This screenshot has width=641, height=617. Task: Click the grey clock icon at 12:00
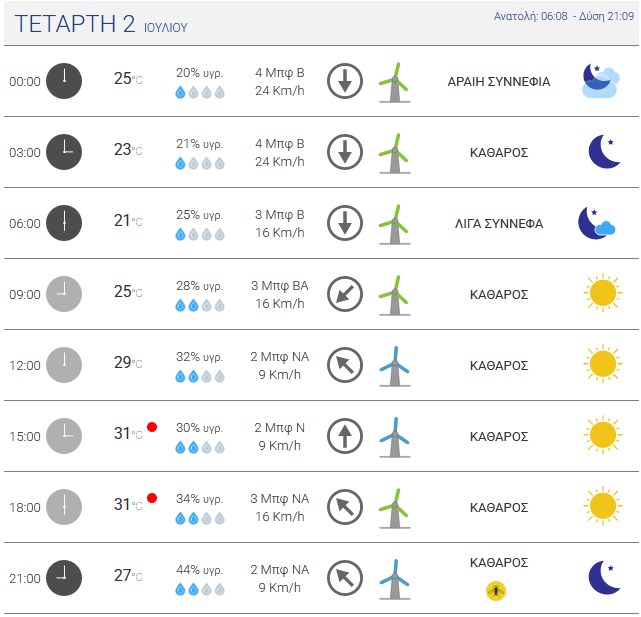click(x=64, y=365)
